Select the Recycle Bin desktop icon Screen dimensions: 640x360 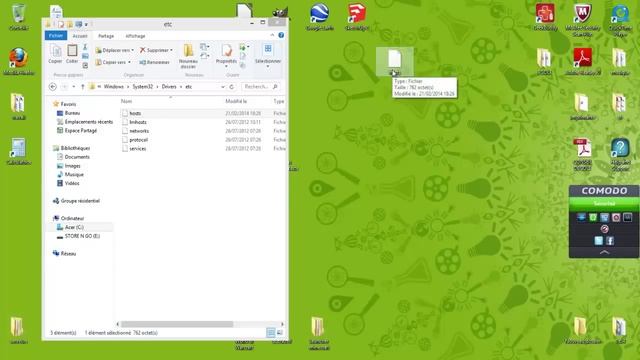pyautogui.click(x=19, y=17)
